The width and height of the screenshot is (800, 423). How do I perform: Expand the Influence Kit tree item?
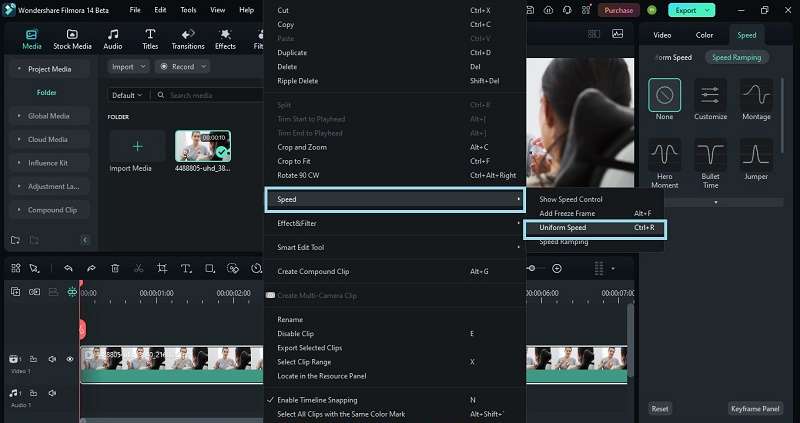pyautogui.click(x=19, y=163)
